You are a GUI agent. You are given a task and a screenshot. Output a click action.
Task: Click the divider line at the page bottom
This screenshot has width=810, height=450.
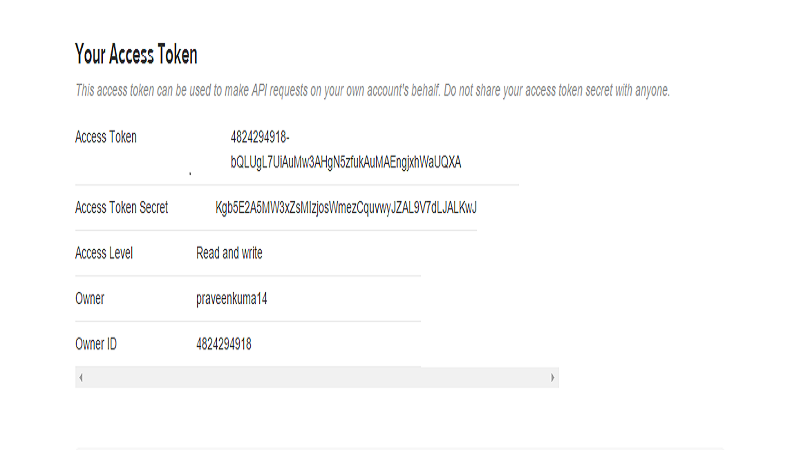pos(400,448)
